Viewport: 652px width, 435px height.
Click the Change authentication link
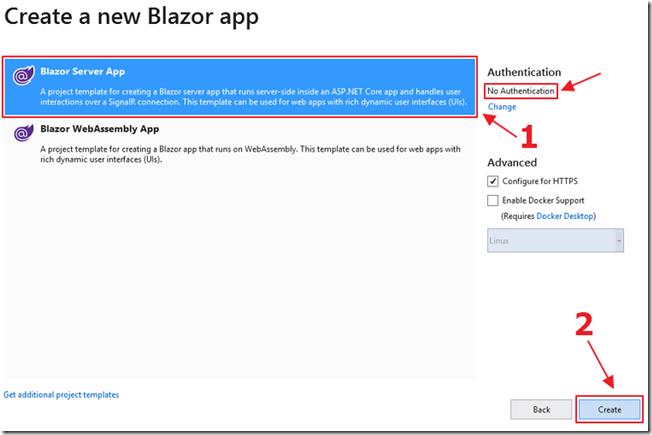pyautogui.click(x=502, y=107)
